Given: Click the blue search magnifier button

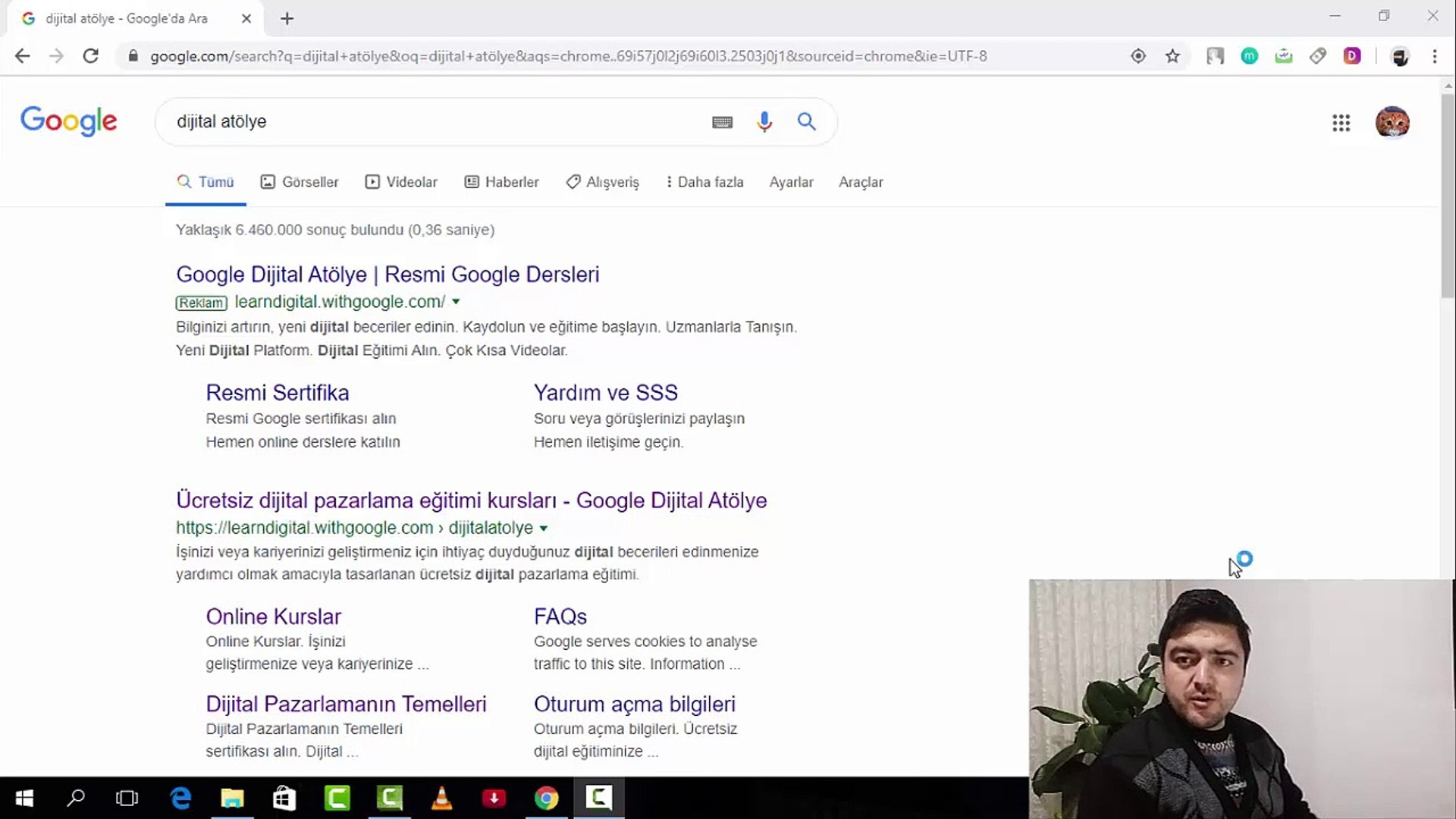Looking at the screenshot, I should click(x=806, y=121).
